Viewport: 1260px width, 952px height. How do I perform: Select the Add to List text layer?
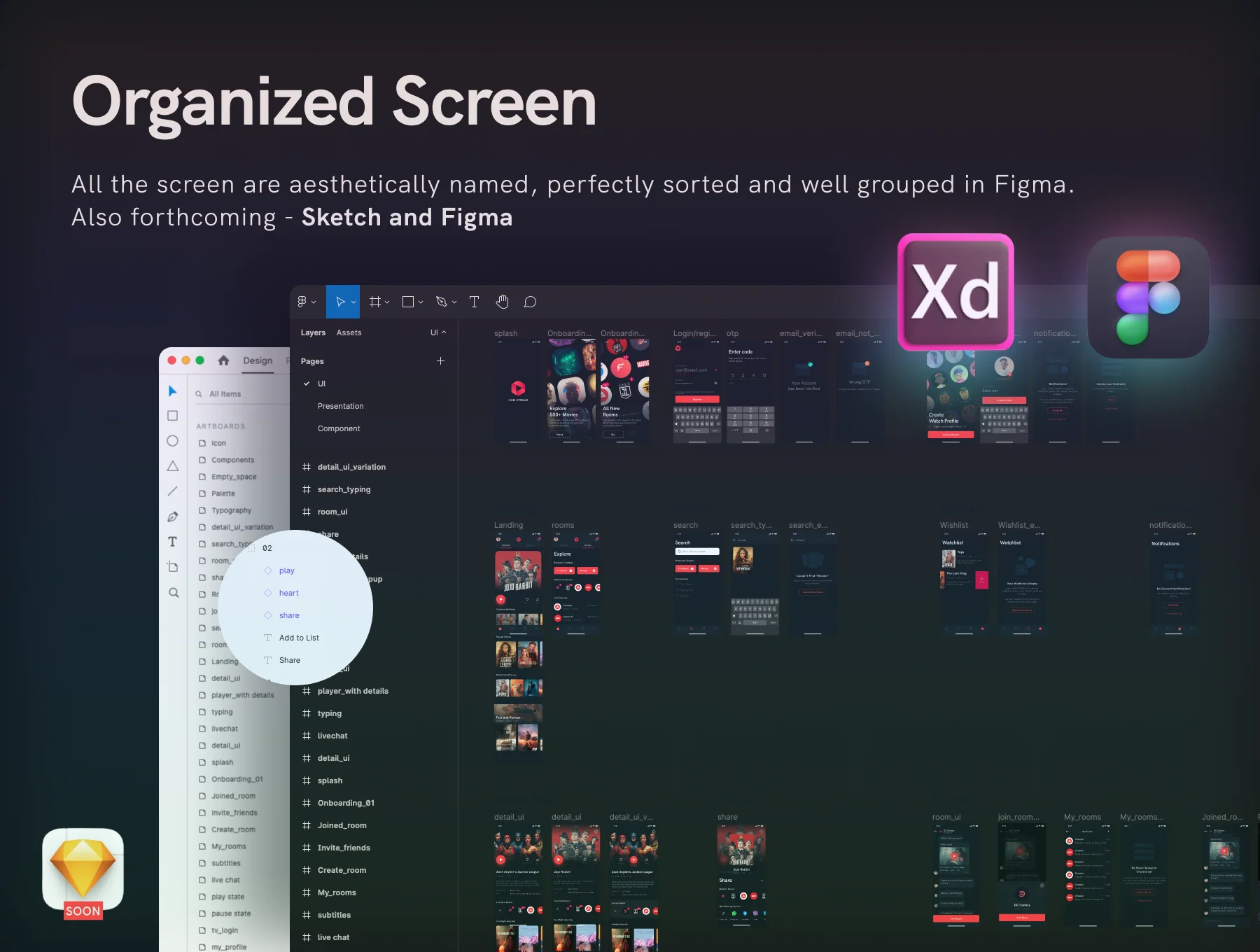click(x=299, y=638)
